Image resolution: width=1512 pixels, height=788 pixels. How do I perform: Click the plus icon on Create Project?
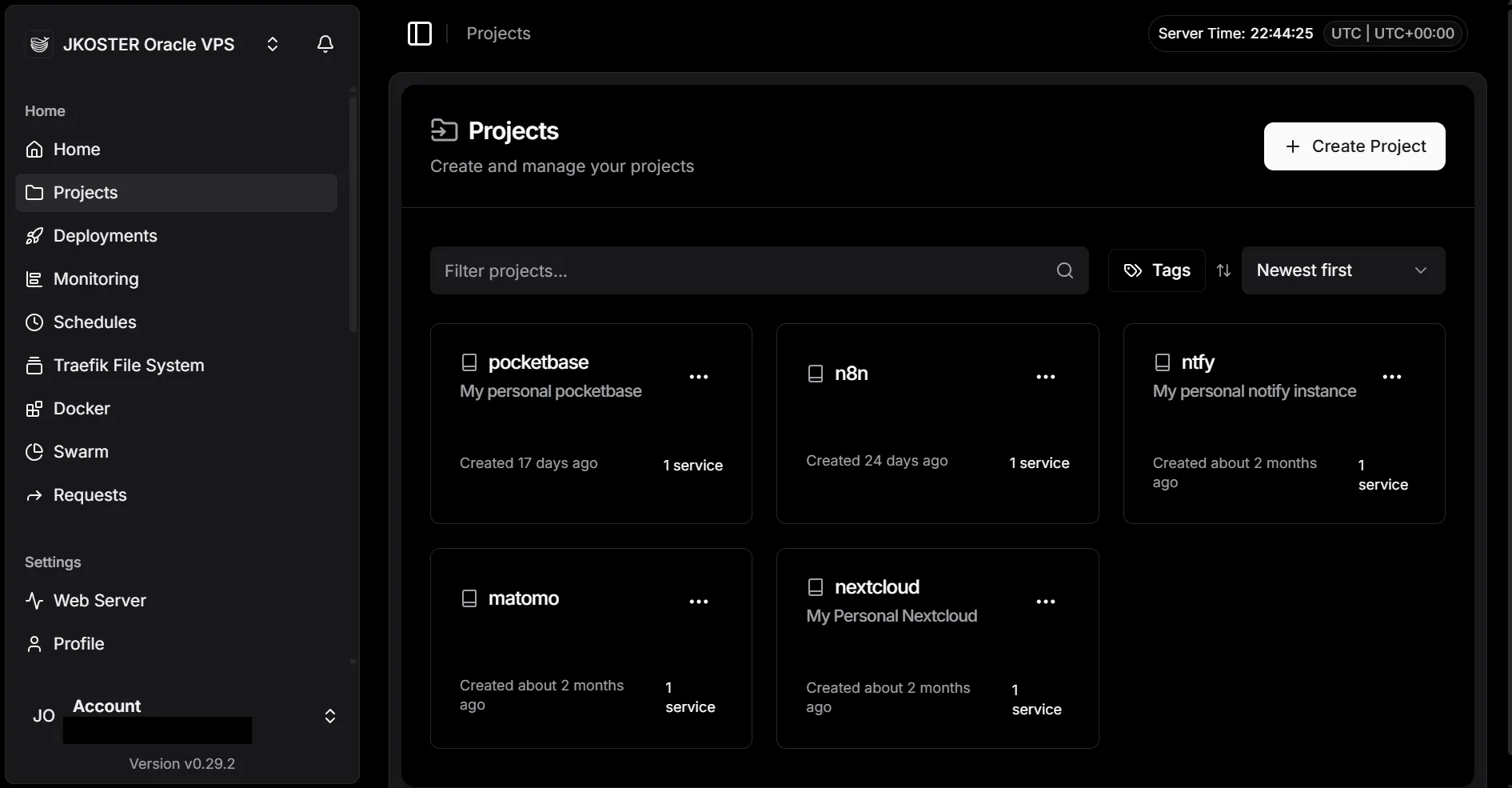[1292, 146]
